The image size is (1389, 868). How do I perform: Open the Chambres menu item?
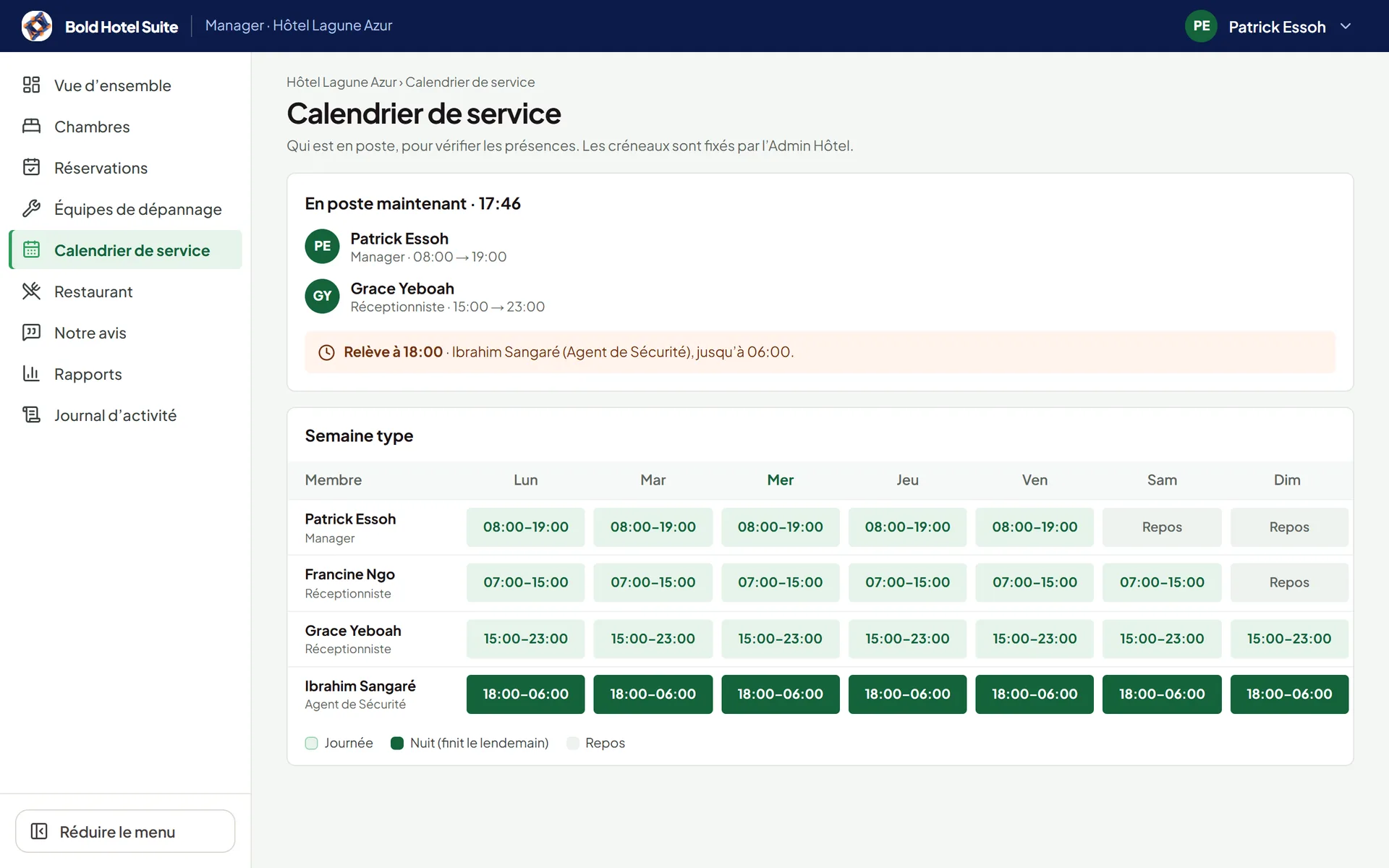(x=126, y=127)
